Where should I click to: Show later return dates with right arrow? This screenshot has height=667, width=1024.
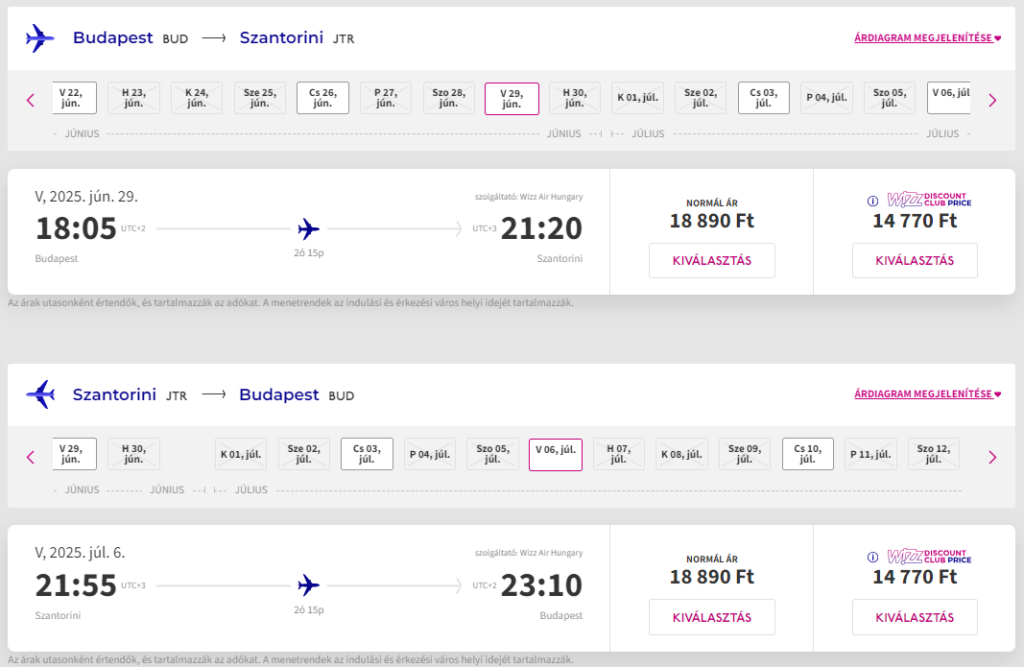tap(993, 457)
